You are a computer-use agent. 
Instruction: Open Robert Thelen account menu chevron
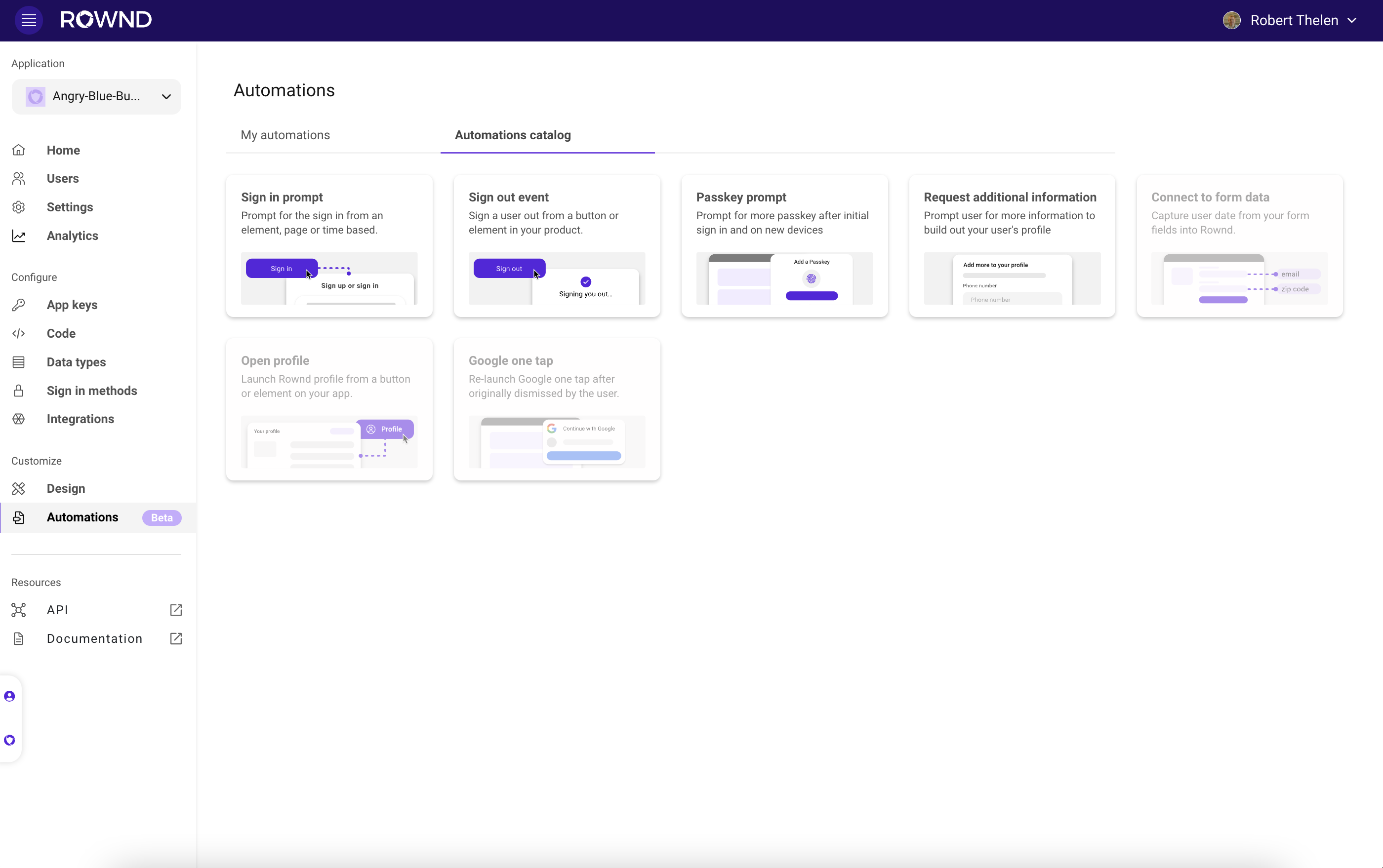[x=1352, y=21]
